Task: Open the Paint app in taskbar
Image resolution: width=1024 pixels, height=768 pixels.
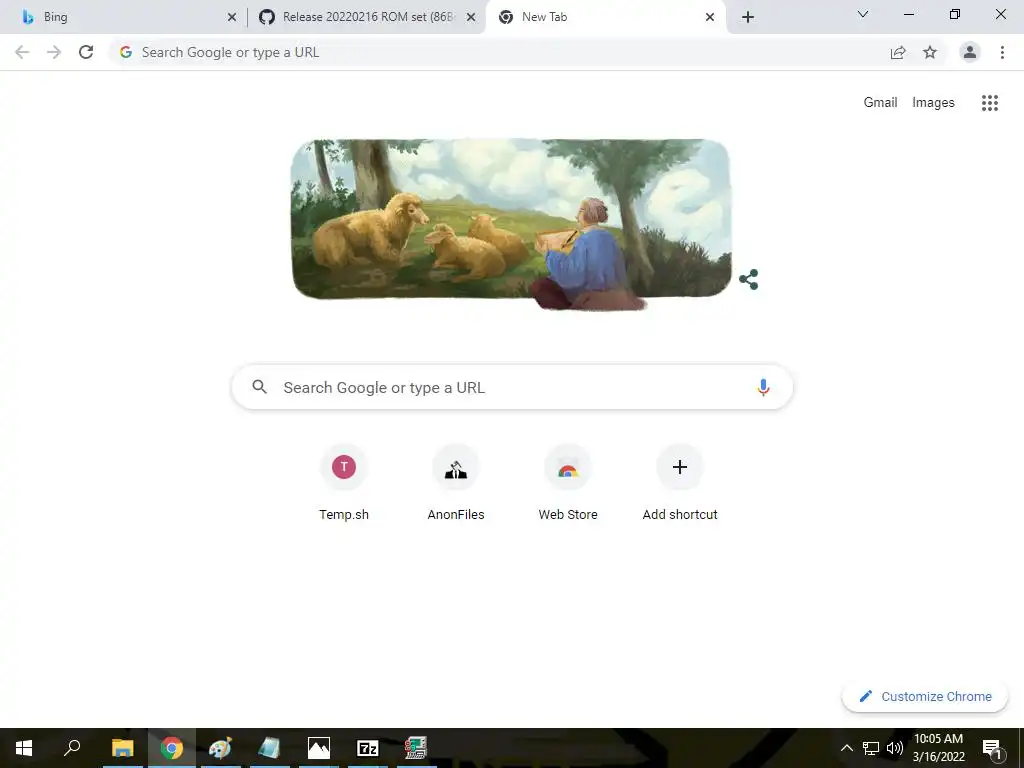Action: point(220,748)
